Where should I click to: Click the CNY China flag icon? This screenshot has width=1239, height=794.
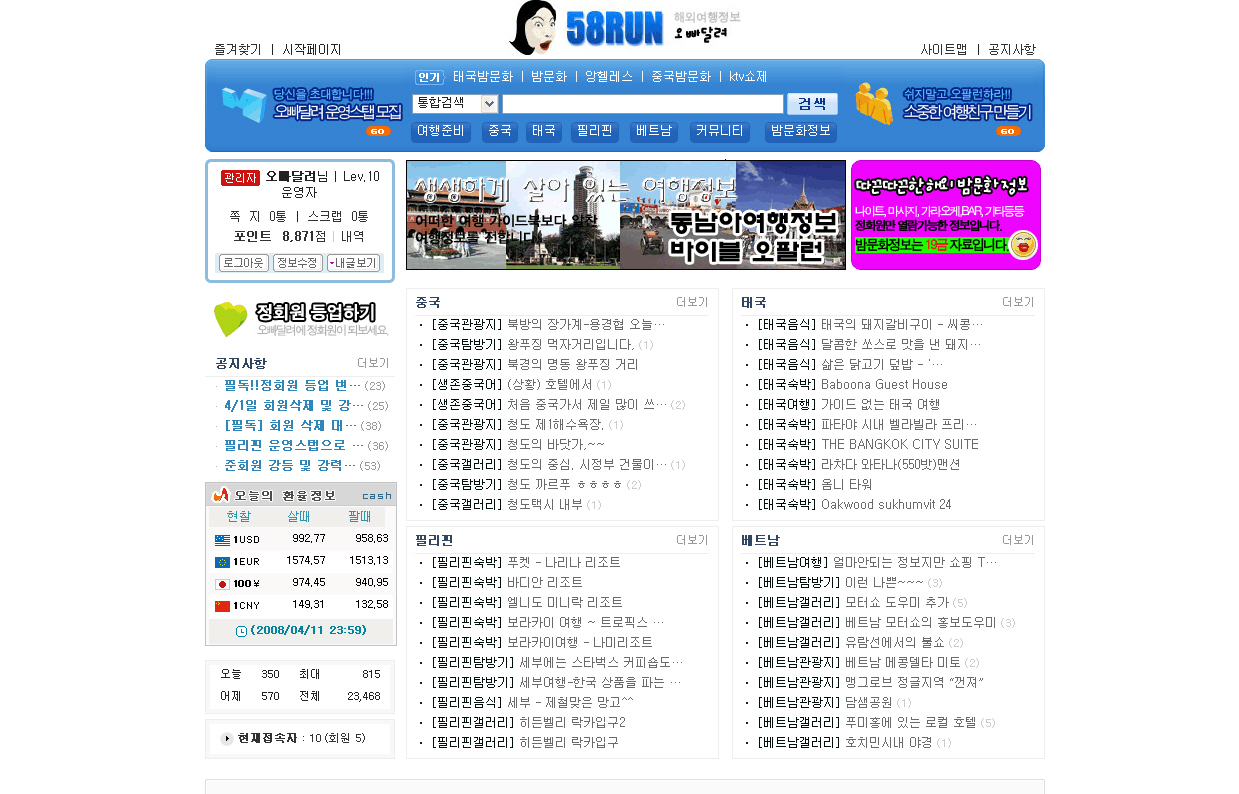pyautogui.click(x=222, y=605)
